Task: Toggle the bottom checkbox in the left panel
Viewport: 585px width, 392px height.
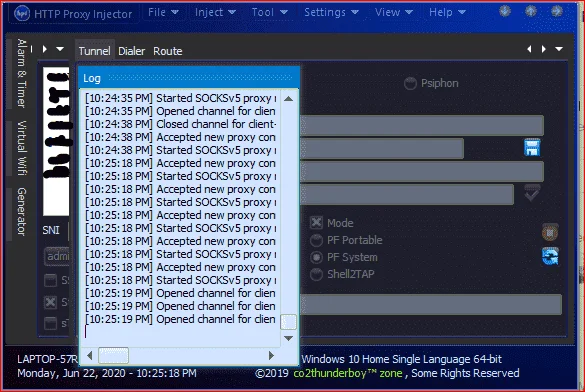Action: coord(50,323)
